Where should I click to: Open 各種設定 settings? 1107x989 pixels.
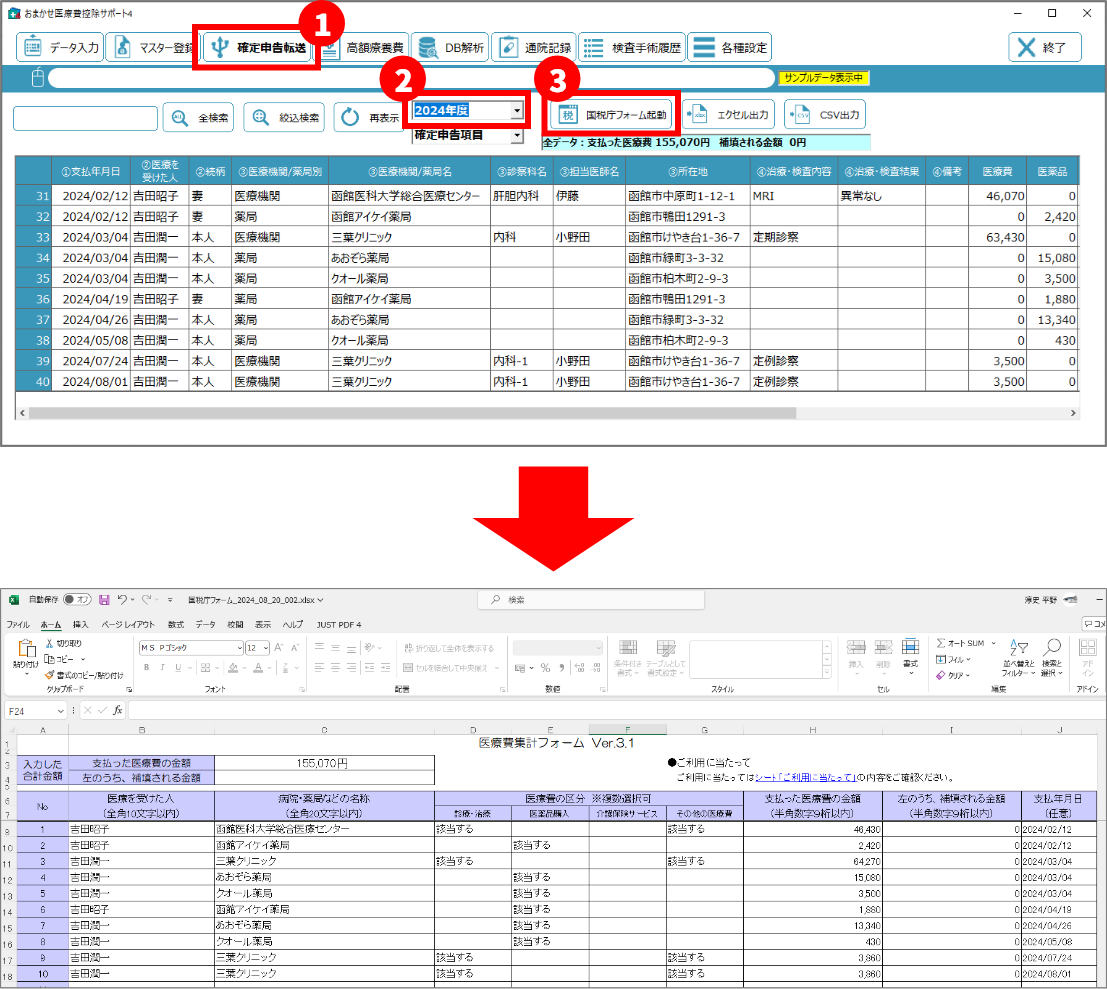pyautogui.click(x=731, y=47)
